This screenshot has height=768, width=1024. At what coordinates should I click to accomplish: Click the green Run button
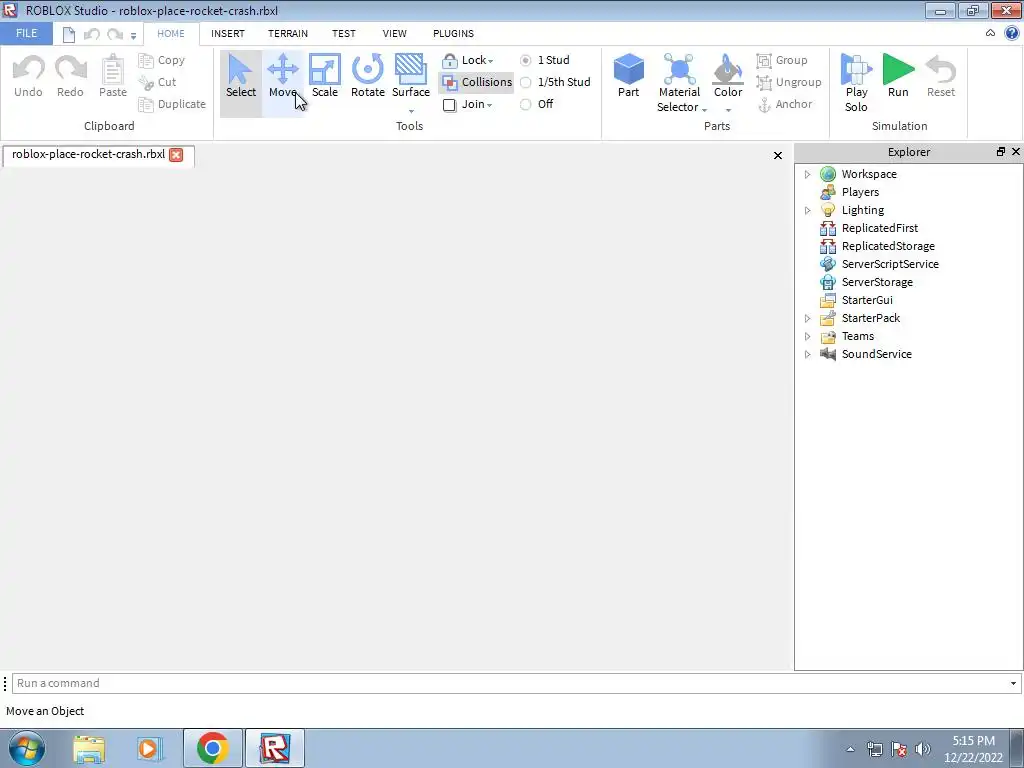[x=898, y=76]
